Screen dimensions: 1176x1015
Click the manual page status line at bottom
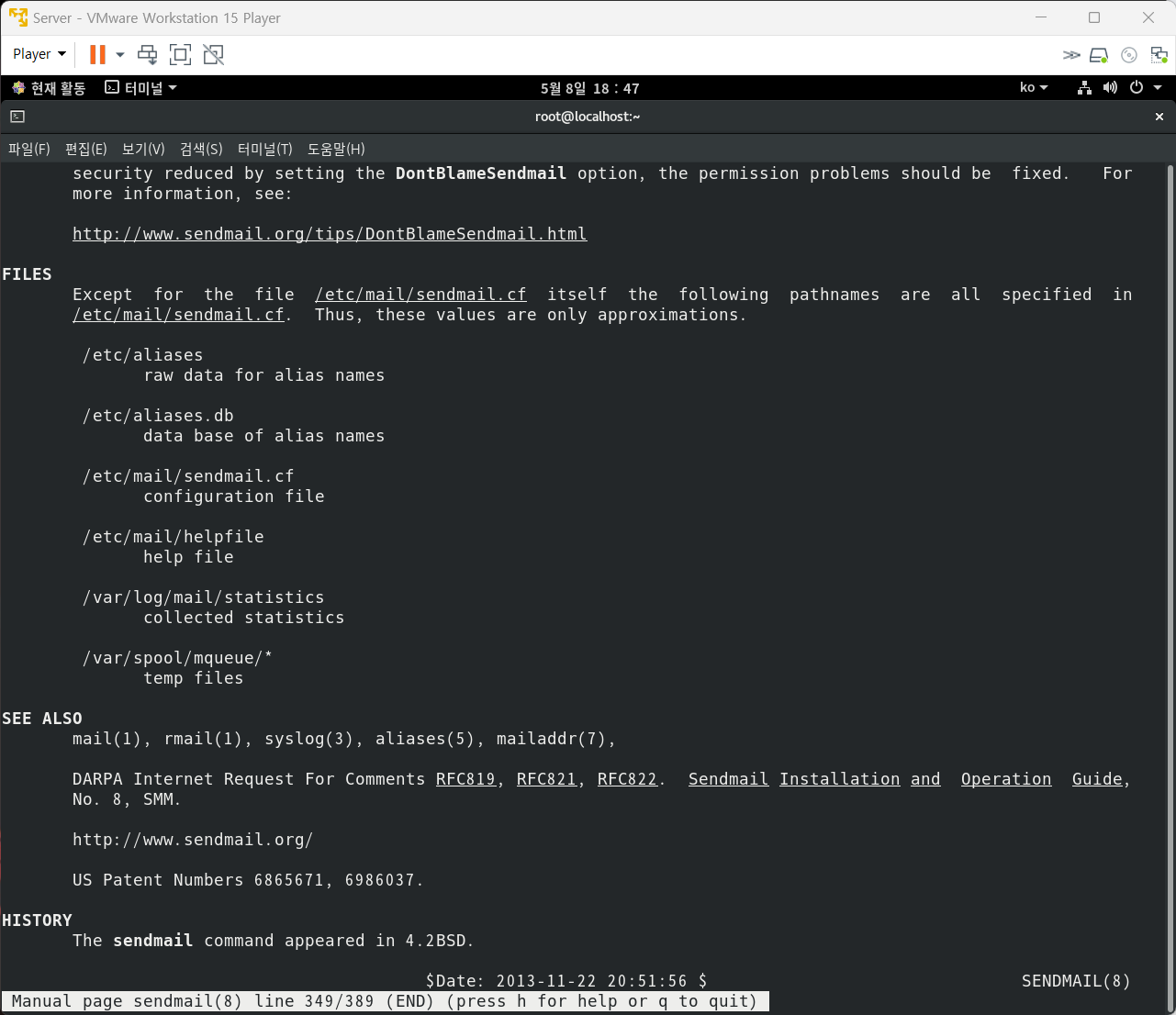coord(385,1001)
